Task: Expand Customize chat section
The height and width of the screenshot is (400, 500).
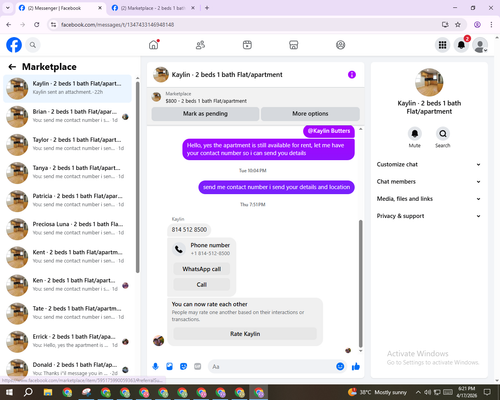Action: point(429,164)
